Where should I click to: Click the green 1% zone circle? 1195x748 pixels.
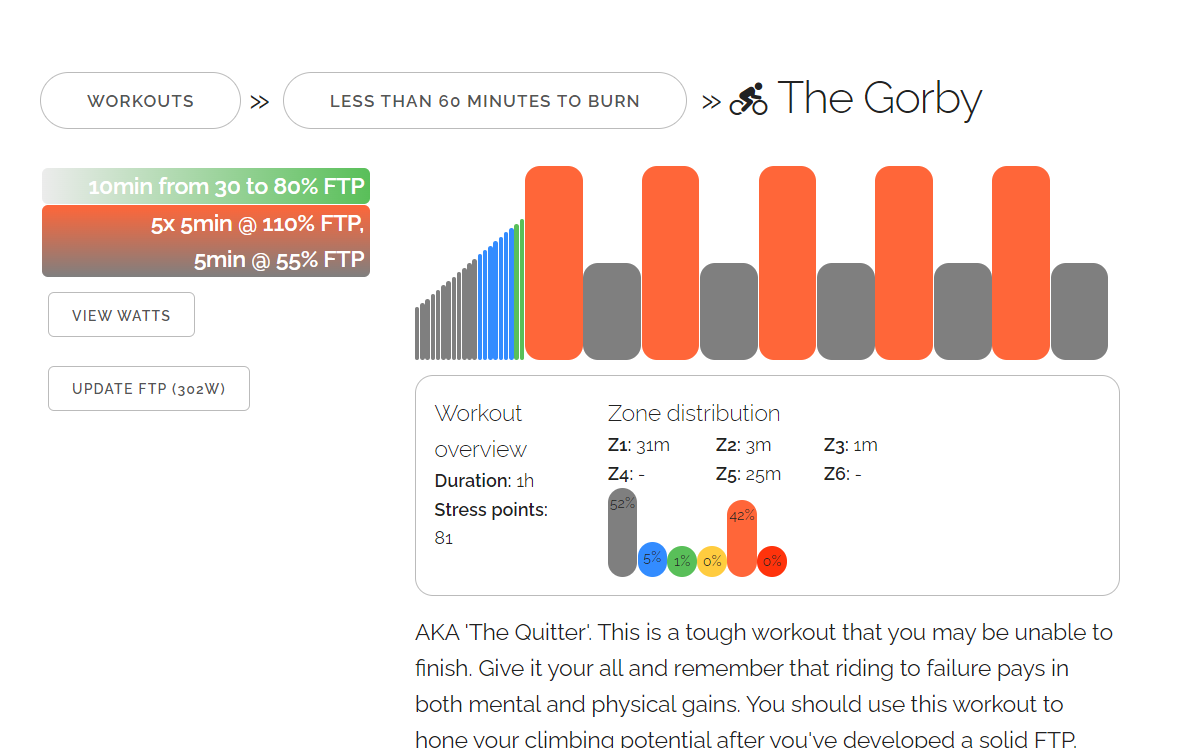(x=682, y=561)
